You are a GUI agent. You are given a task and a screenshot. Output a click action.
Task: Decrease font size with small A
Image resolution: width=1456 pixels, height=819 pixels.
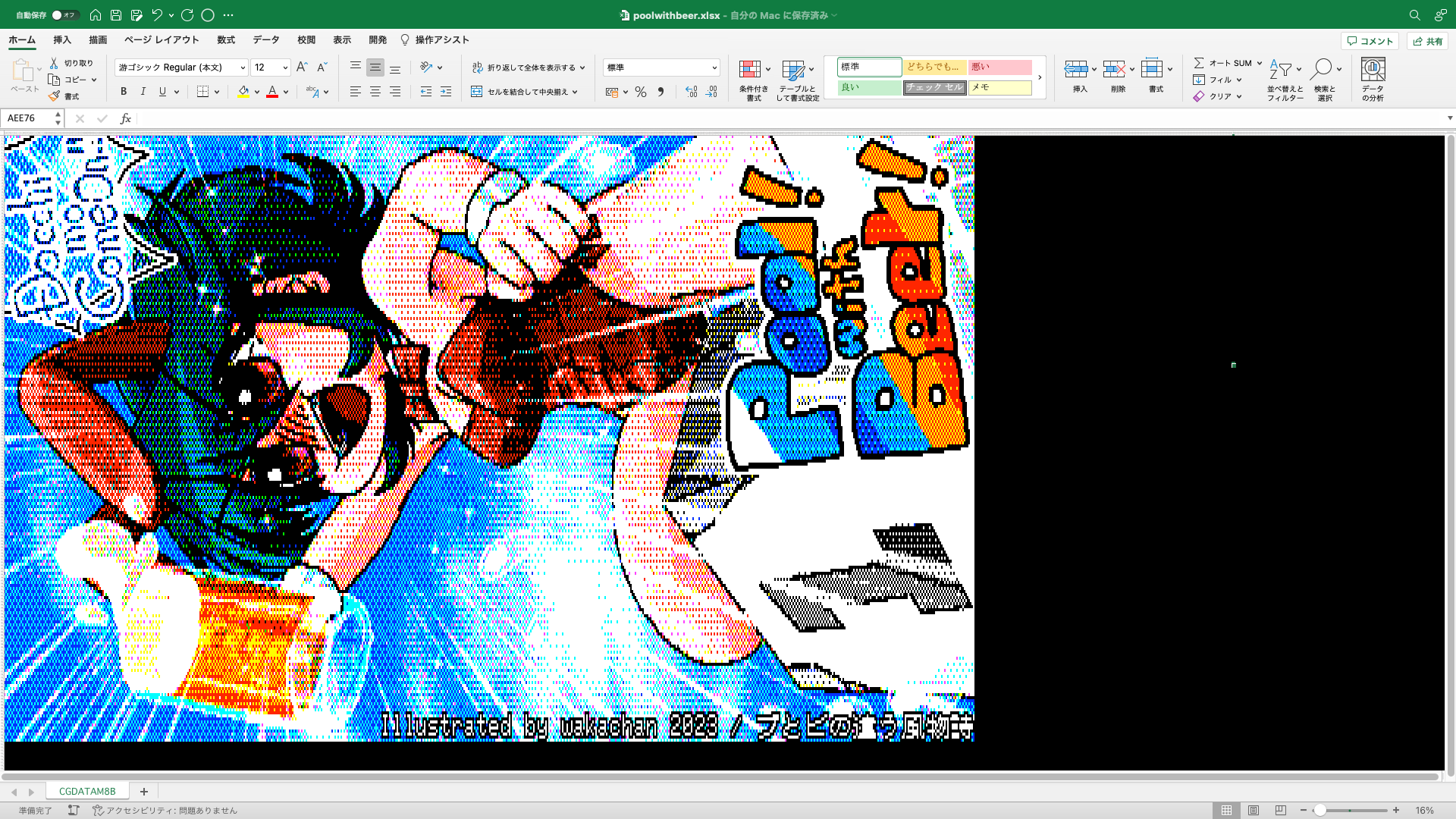(x=322, y=67)
